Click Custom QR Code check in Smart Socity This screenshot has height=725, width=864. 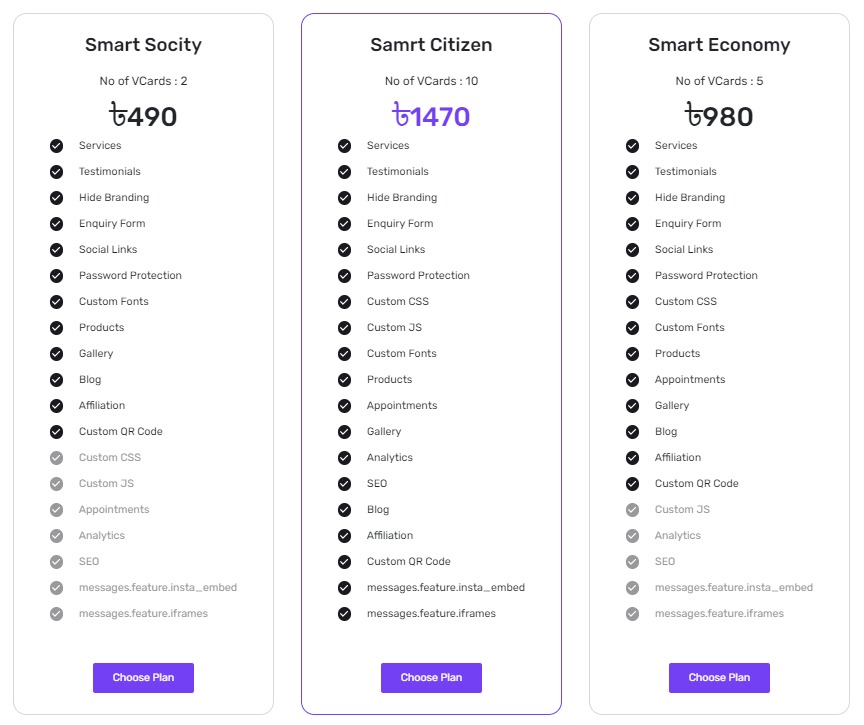click(56, 432)
